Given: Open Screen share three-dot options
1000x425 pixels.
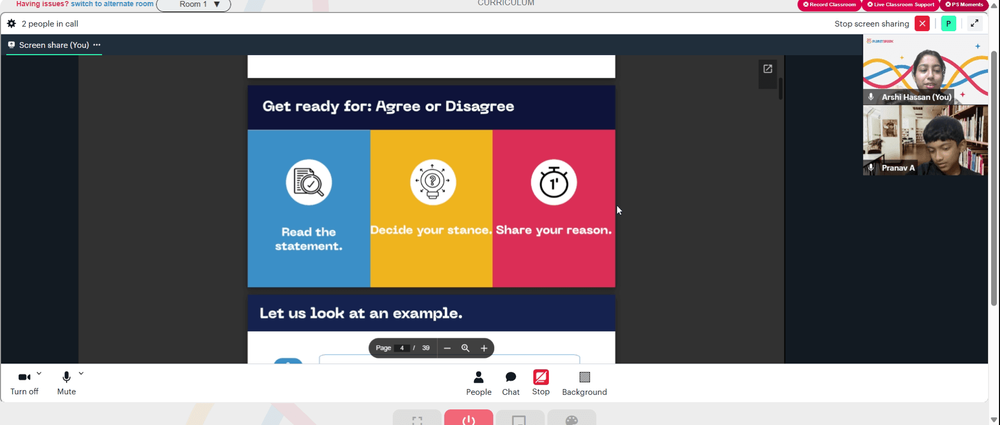Looking at the screenshot, I should [97, 45].
